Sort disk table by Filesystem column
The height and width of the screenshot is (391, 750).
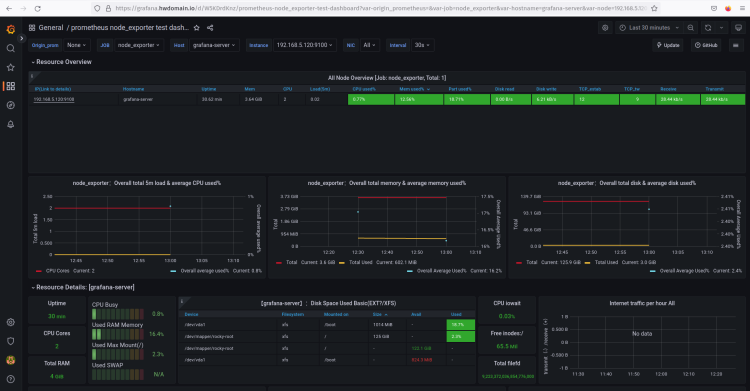293,314
